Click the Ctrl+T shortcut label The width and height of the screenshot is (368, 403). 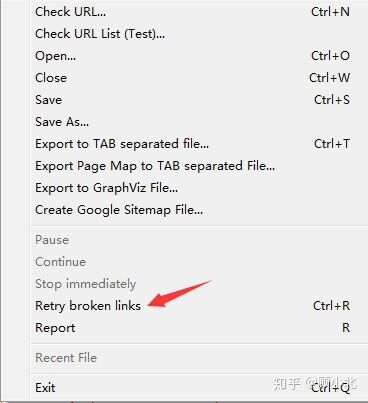pos(332,144)
